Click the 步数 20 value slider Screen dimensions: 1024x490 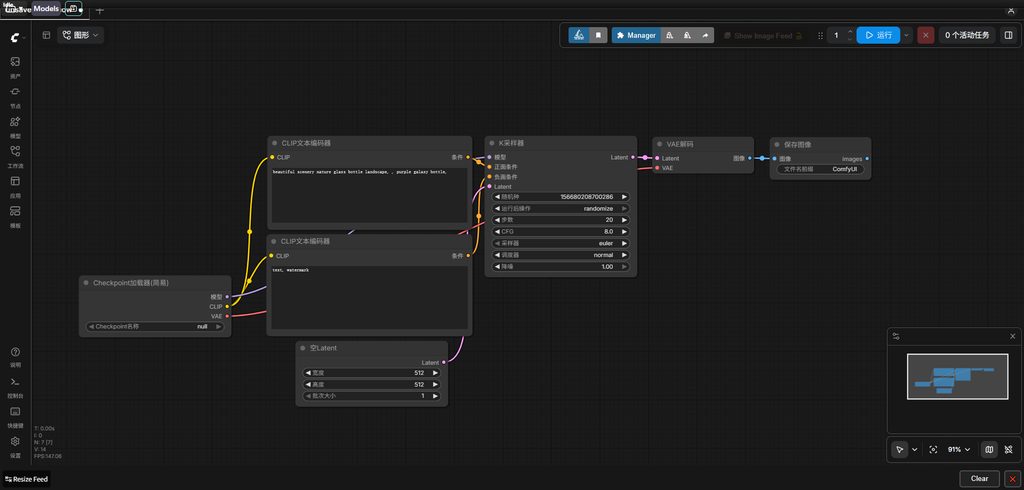click(x=561, y=220)
